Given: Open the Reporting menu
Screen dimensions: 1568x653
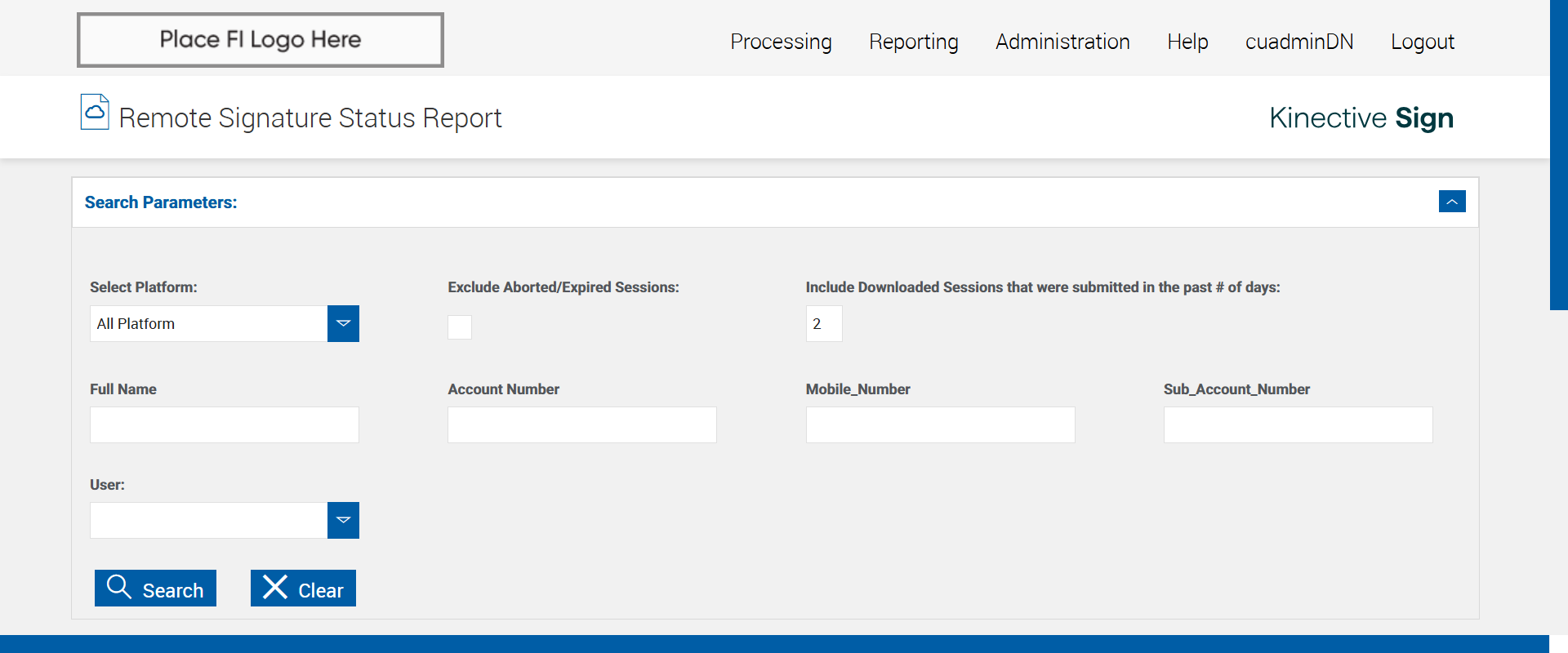Looking at the screenshot, I should pos(914,42).
